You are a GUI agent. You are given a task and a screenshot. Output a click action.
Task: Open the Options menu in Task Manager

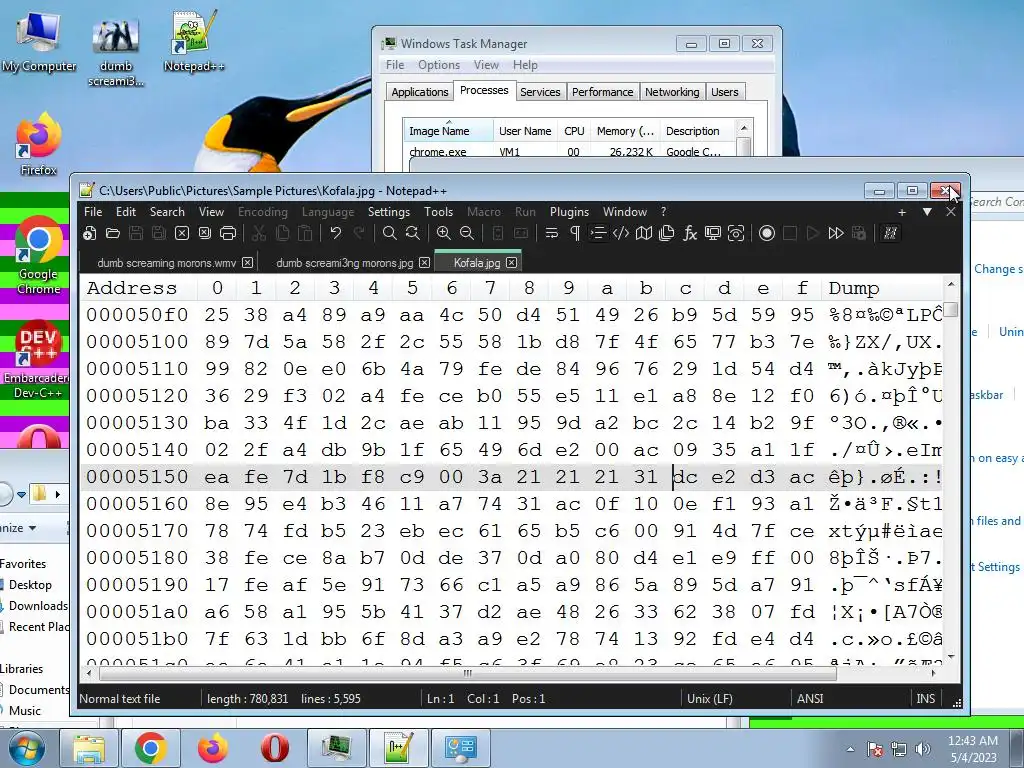[x=439, y=65]
